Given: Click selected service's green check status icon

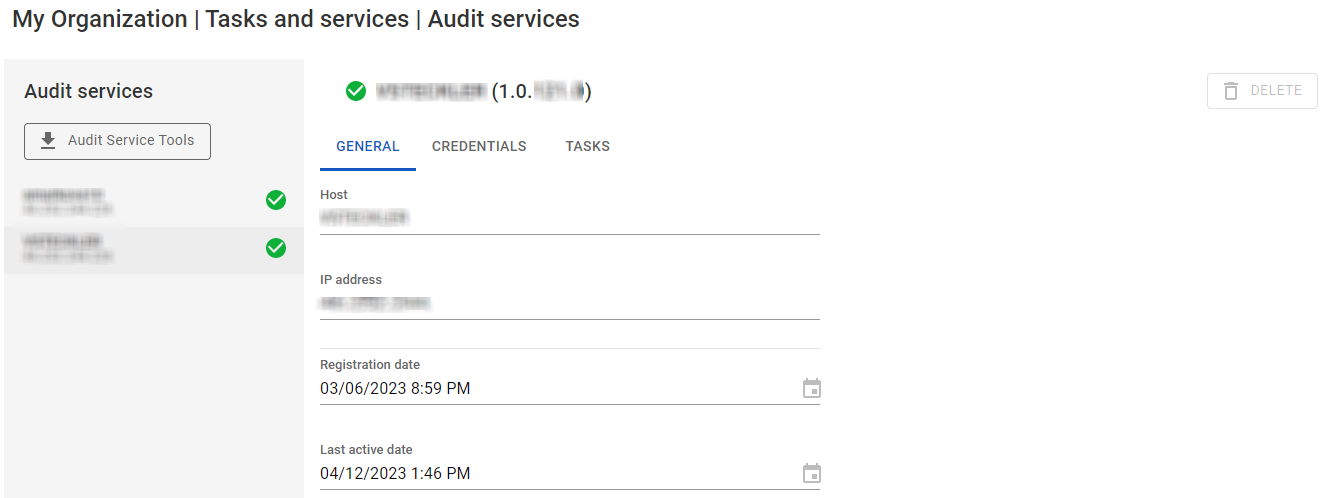Looking at the screenshot, I should 276,248.
